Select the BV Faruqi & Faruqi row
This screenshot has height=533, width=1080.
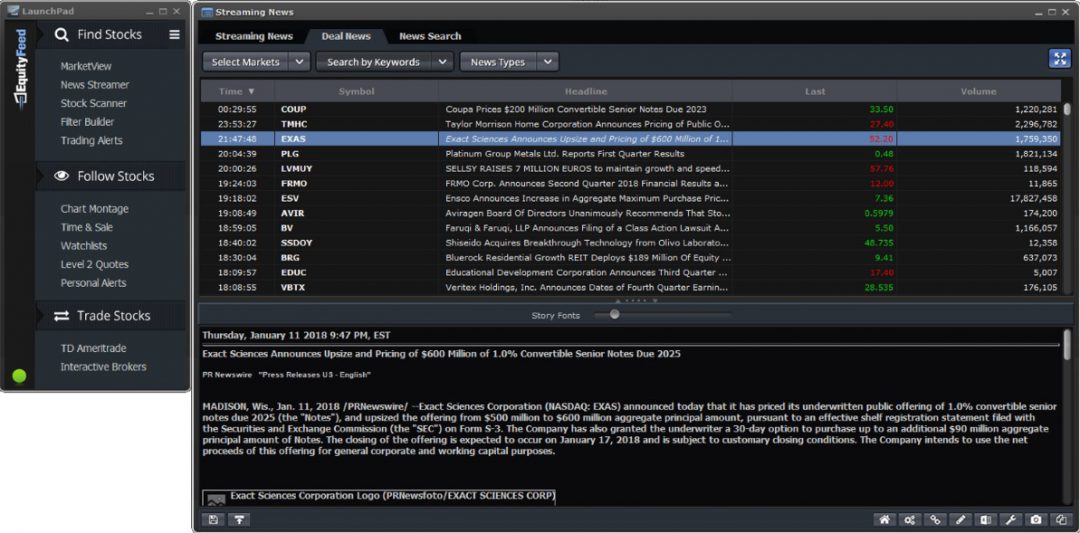point(631,228)
